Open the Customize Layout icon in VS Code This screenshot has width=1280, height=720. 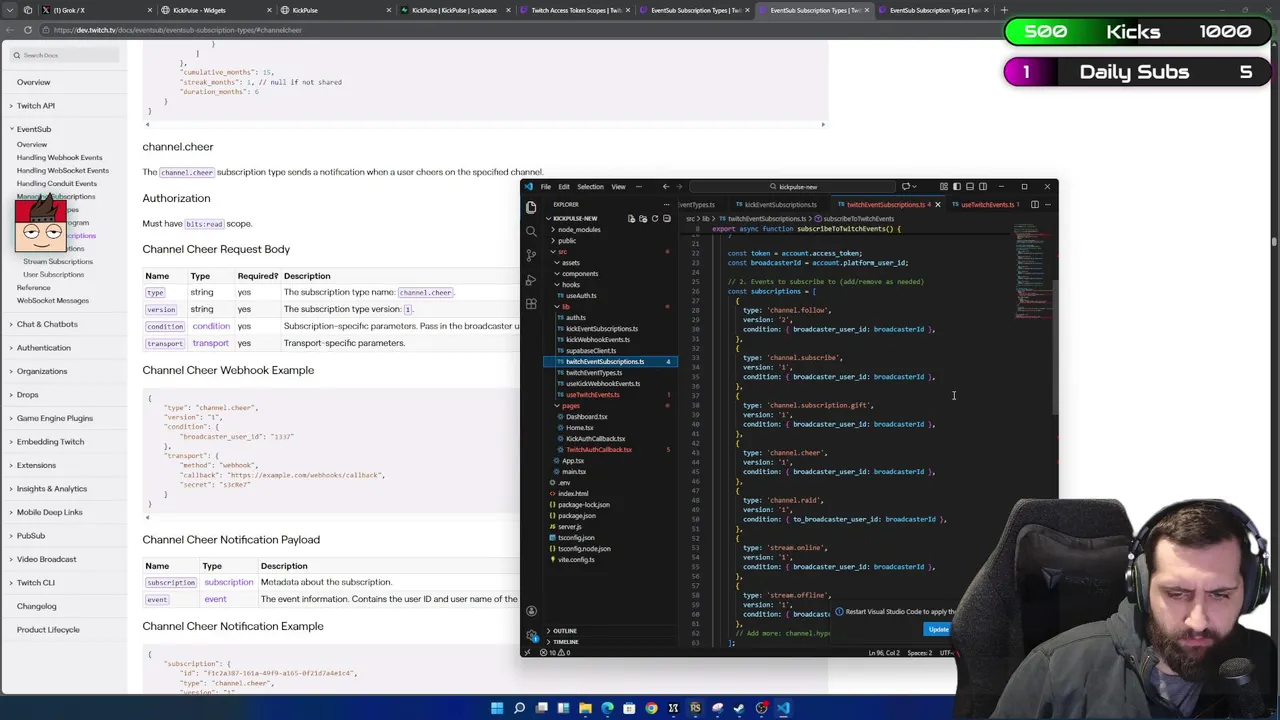(x=944, y=186)
